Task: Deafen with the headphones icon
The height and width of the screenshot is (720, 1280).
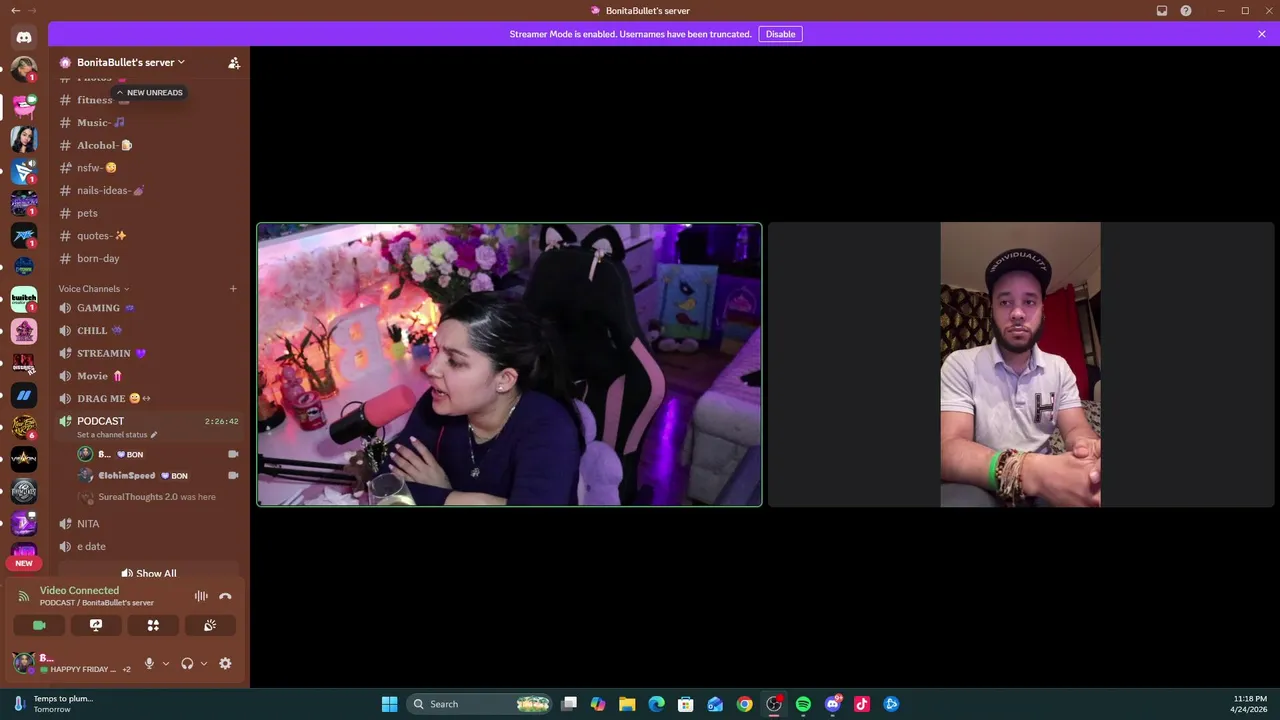Action: point(187,663)
